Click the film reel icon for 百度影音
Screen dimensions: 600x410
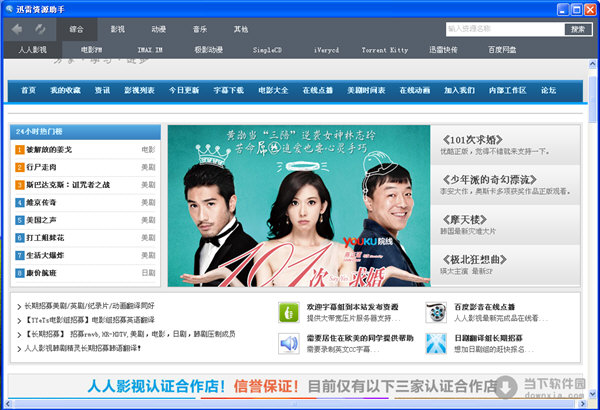[x=436, y=312]
